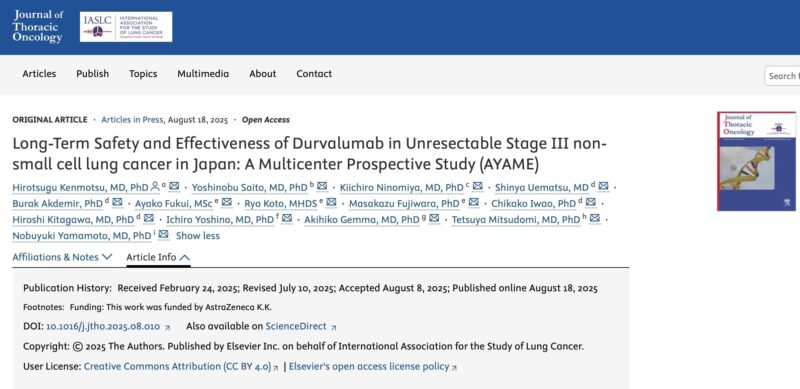The width and height of the screenshot is (800, 389).
Task: Email Chikako Iwao via the envelope icon
Action: [591, 203]
